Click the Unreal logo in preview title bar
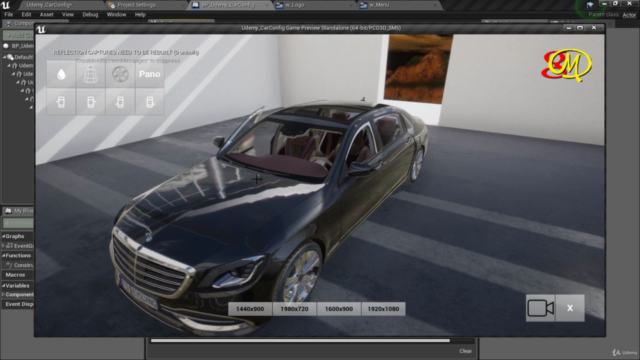The width and height of the screenshot is (640, 360). [x=41, y=29]
